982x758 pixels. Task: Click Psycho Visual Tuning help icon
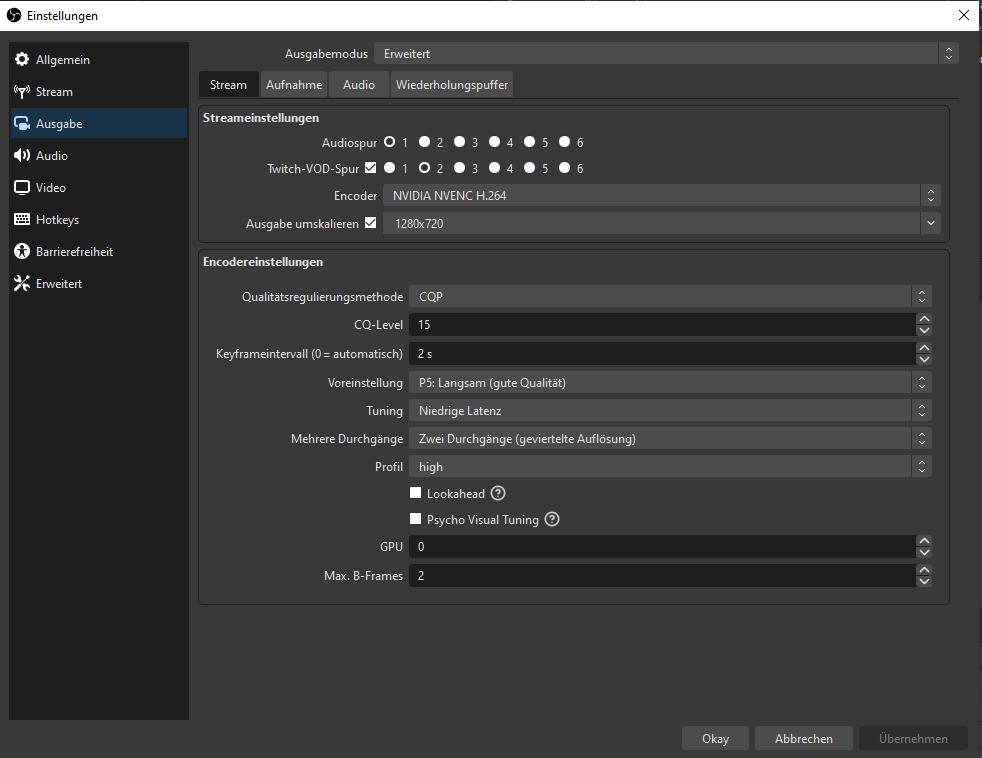pyautogui.click(x=552, y=520)
